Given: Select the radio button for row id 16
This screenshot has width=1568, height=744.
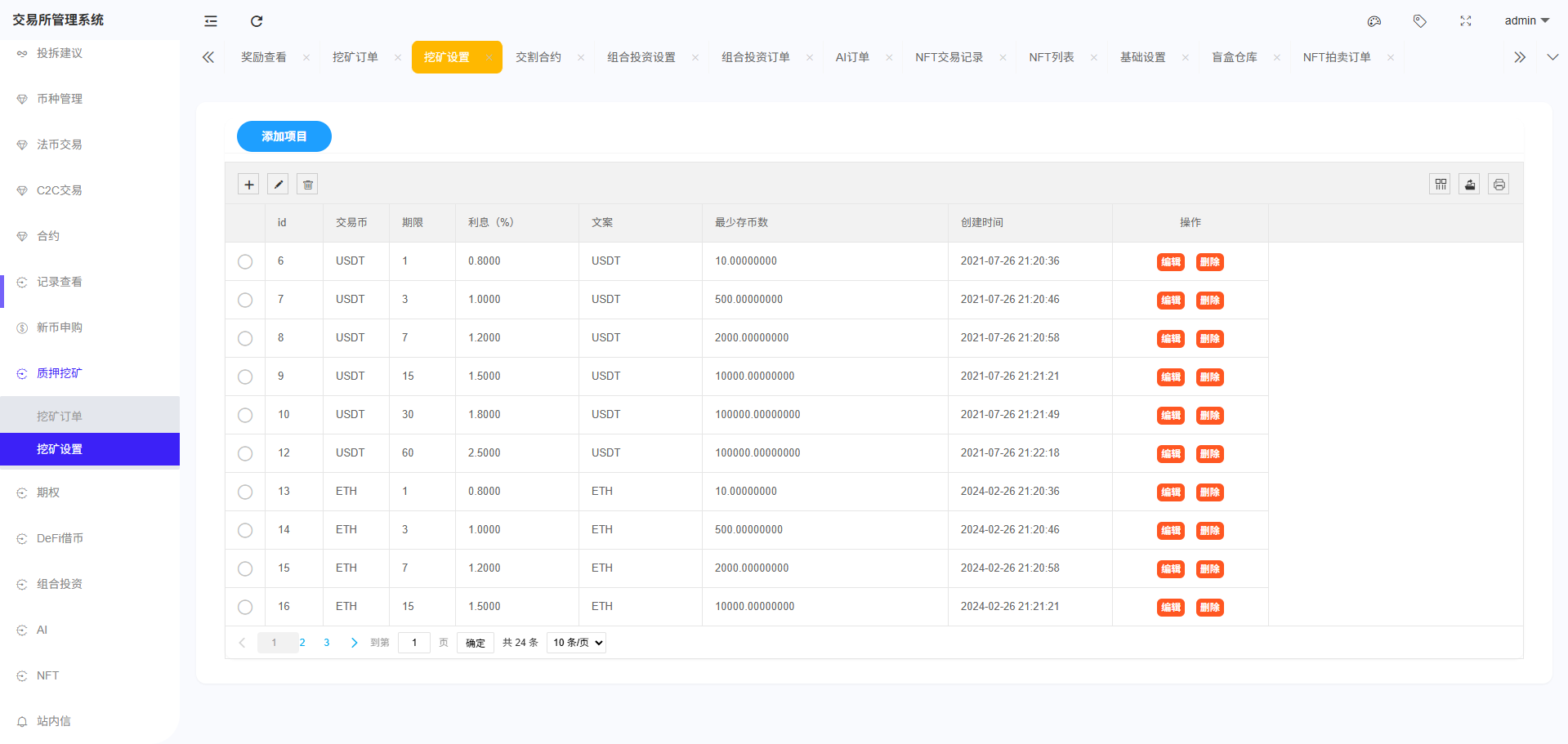Looking at the screenshot, I should pyautogui.click(x=245, y=607).
